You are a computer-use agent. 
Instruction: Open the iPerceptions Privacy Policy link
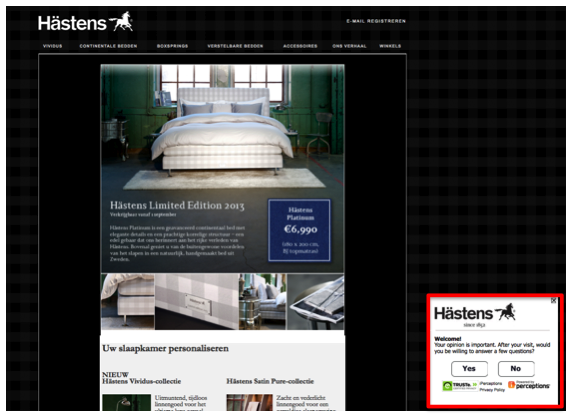coord(491,387)
